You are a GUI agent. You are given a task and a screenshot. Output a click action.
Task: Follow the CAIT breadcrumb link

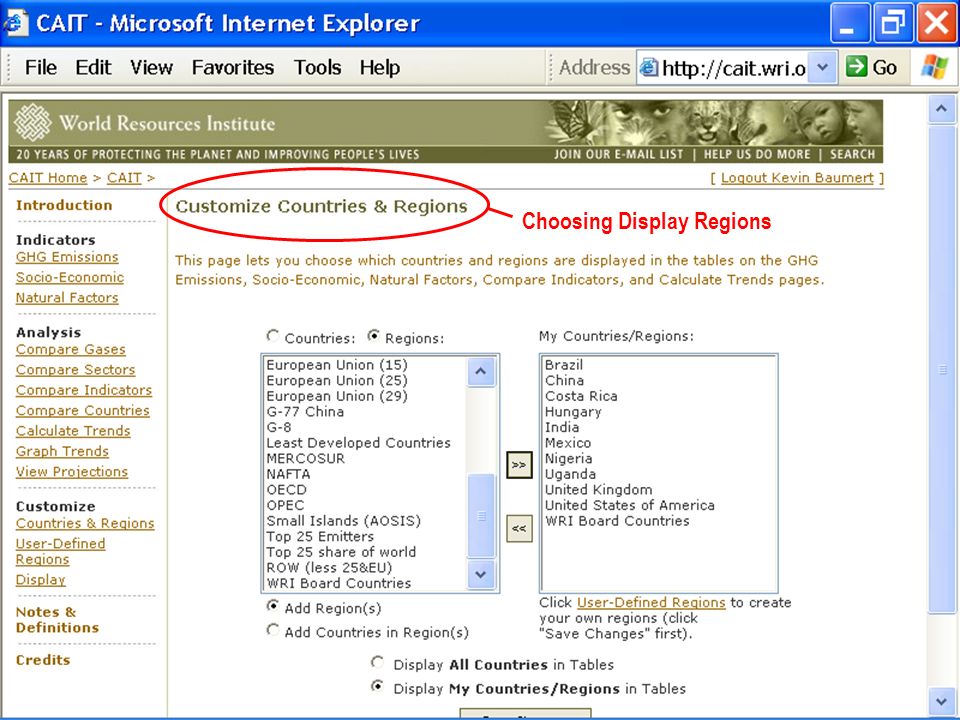pyautogui.click(x=124, y=178)
